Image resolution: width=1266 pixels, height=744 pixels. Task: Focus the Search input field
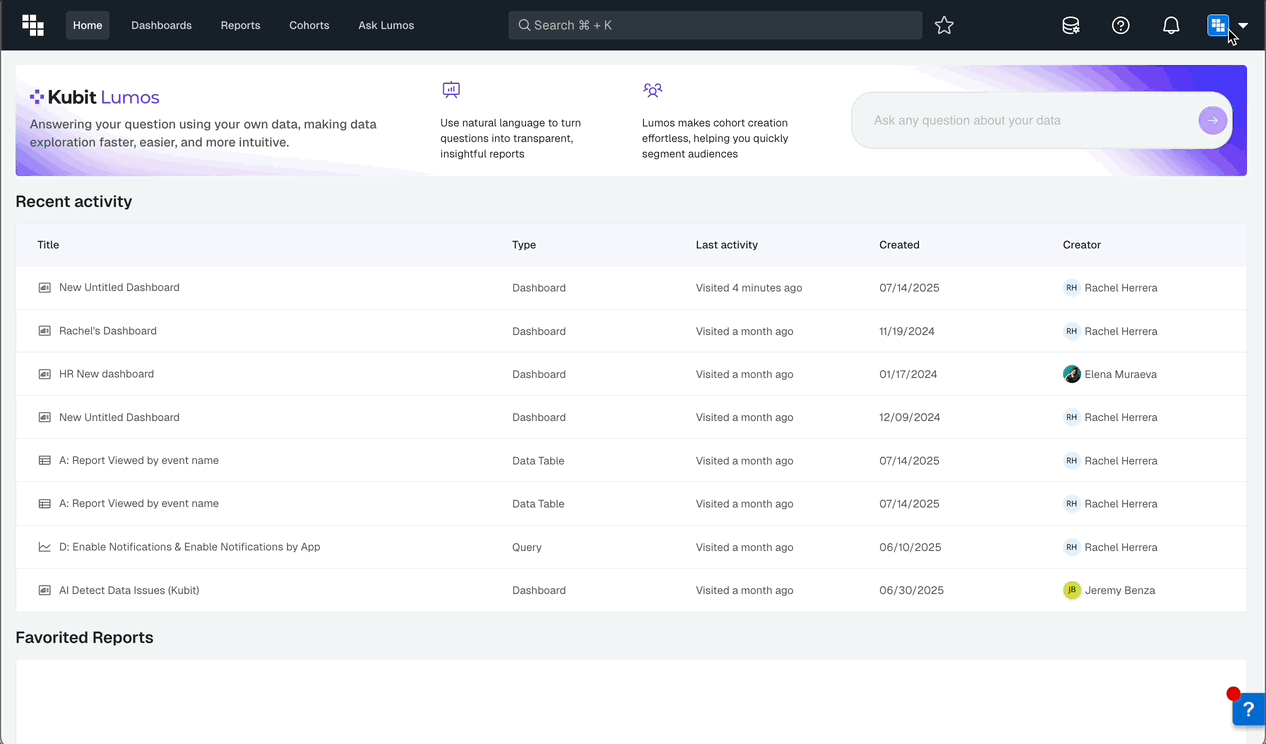click(715, 25)
